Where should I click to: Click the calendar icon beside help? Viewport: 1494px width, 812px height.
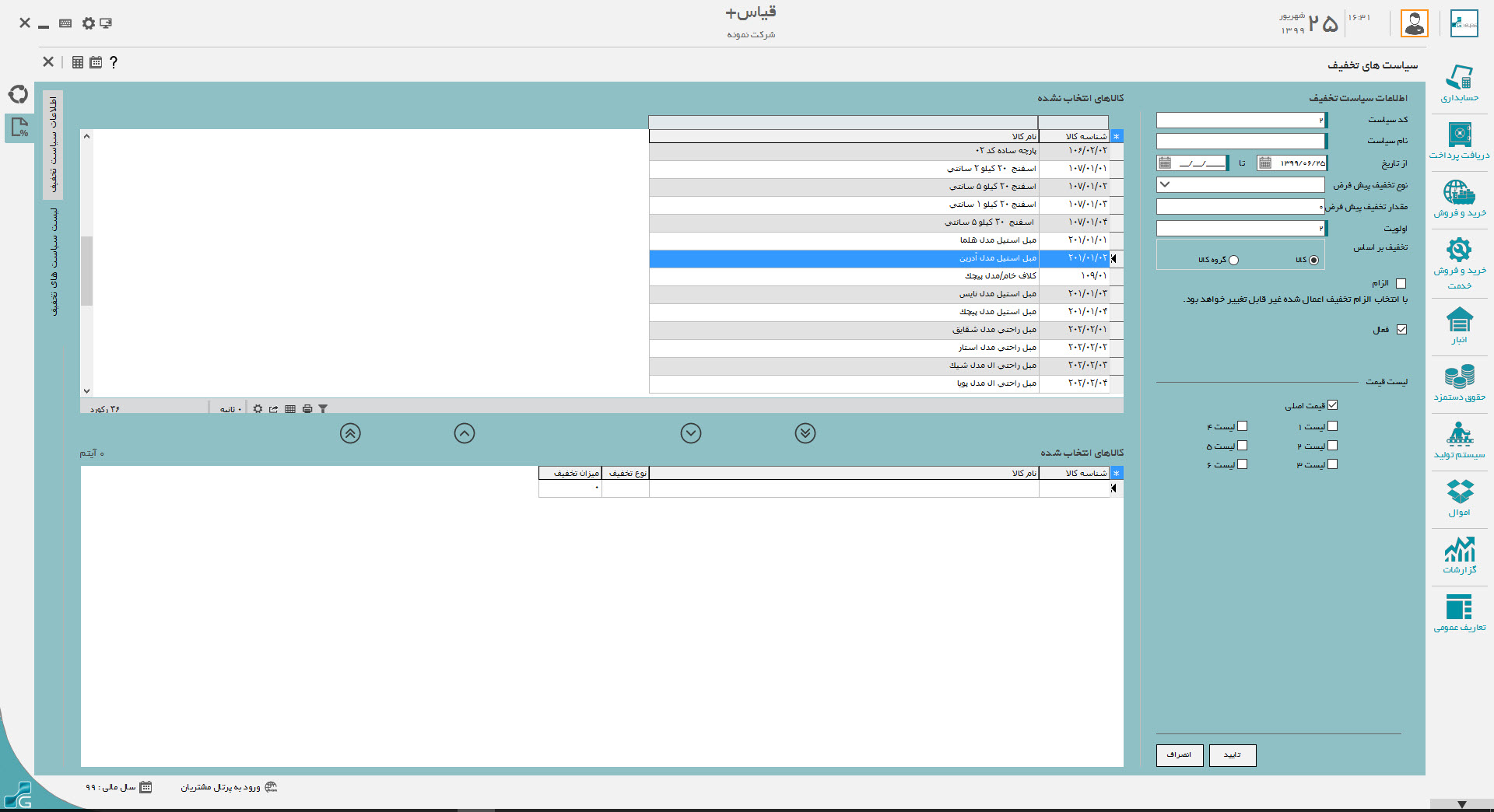(x=96, y=62)
